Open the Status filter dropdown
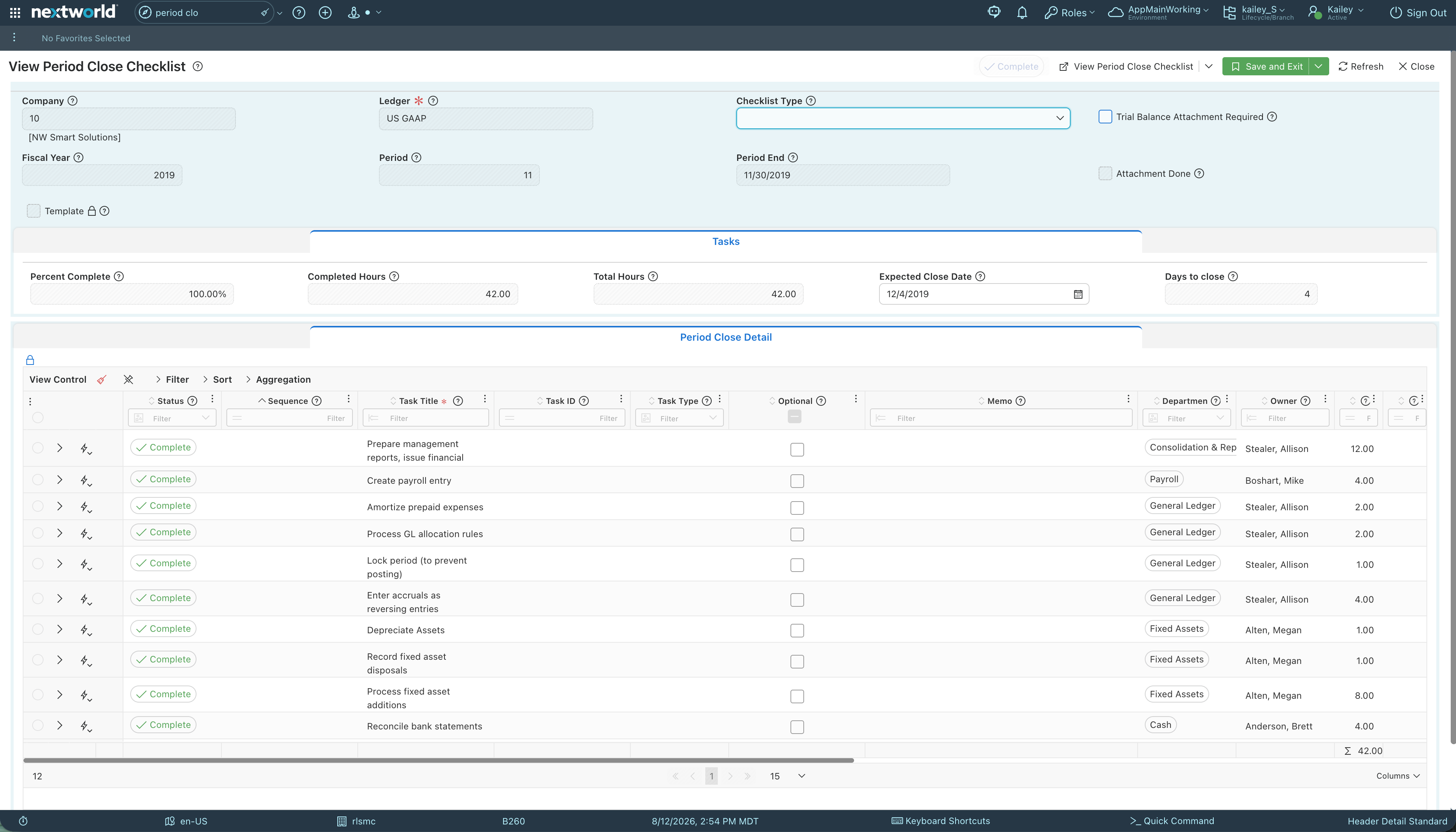The height and width of the screenshot is (832, 1456). [172, 418]
